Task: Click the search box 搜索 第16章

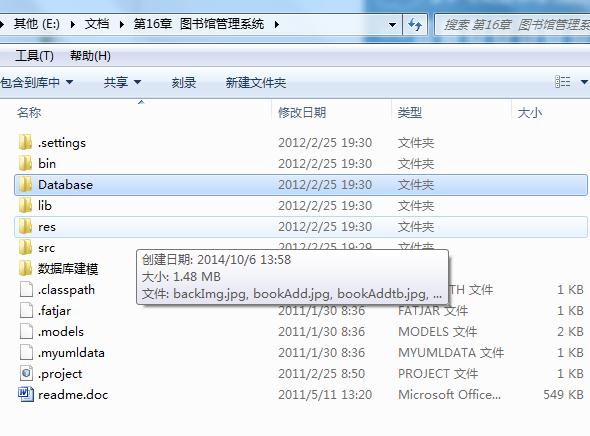Action: pos(512,25)
